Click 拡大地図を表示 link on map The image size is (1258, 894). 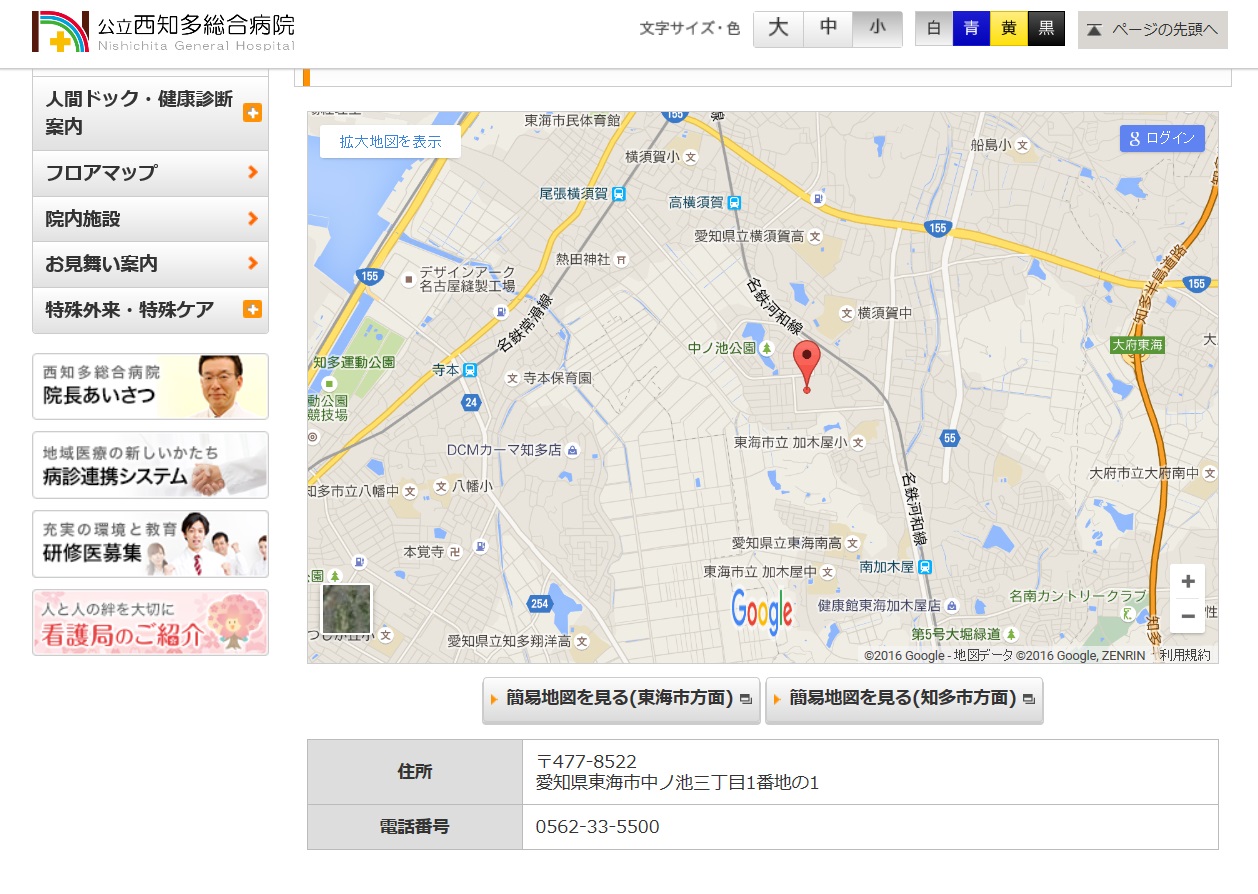point(390,142)
